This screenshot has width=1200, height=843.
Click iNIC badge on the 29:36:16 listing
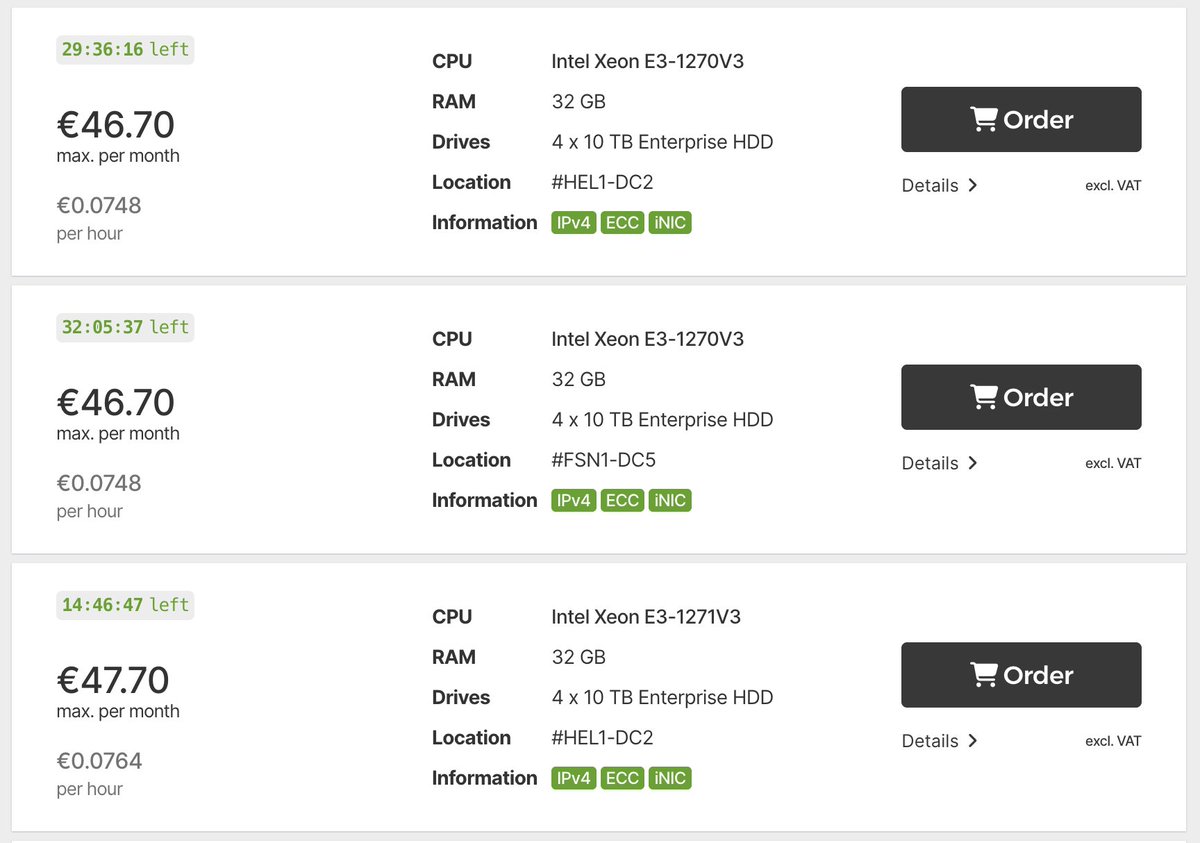[x=670, y=222]
